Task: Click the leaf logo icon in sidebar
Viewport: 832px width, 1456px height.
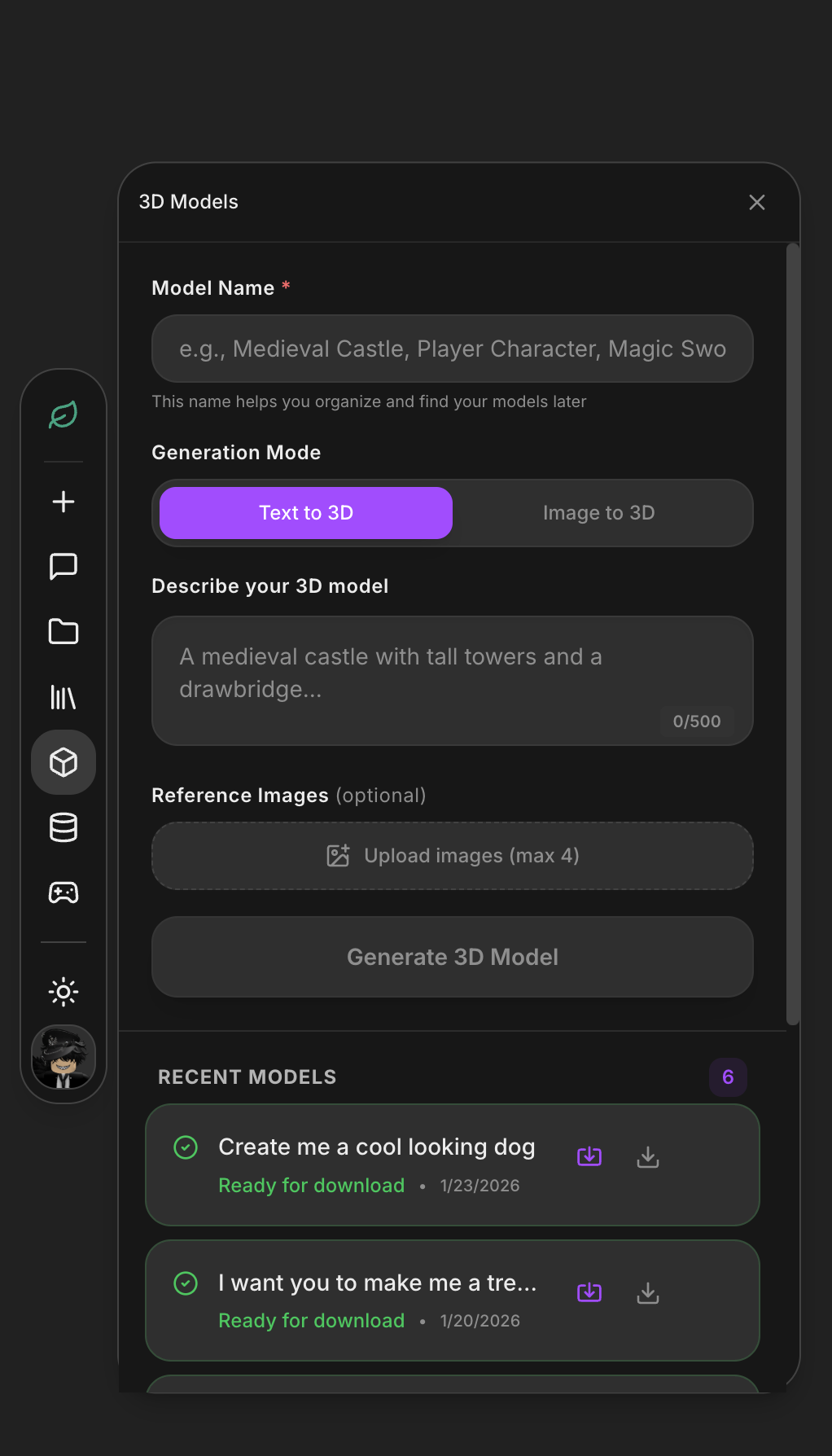Action: (63, 415)
